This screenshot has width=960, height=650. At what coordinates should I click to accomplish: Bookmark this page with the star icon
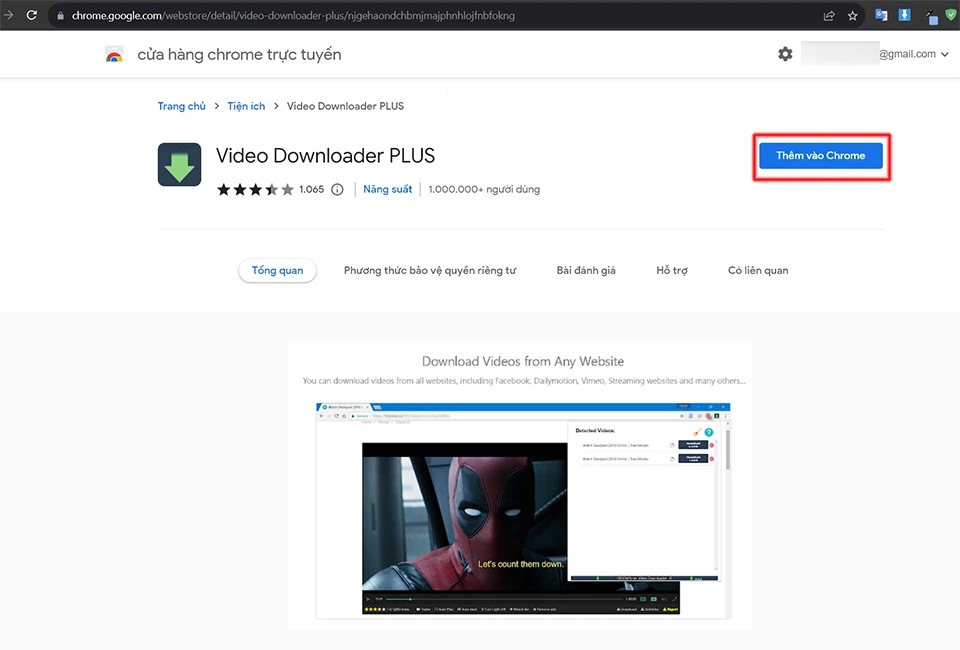click(853, 16)
